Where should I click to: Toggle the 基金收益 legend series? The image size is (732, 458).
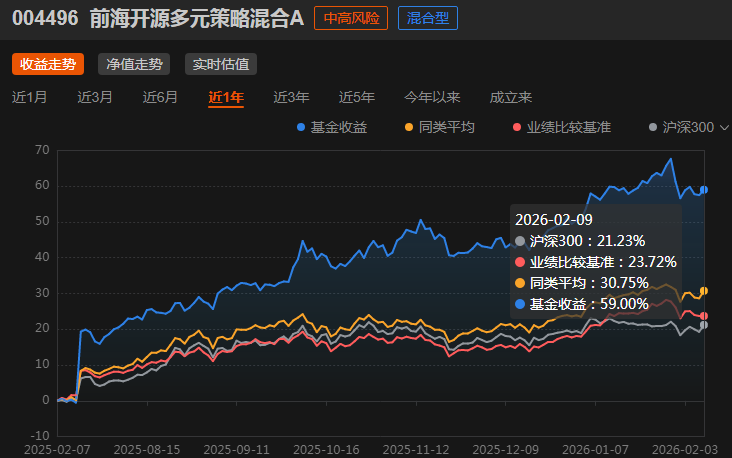coord(332,127)
